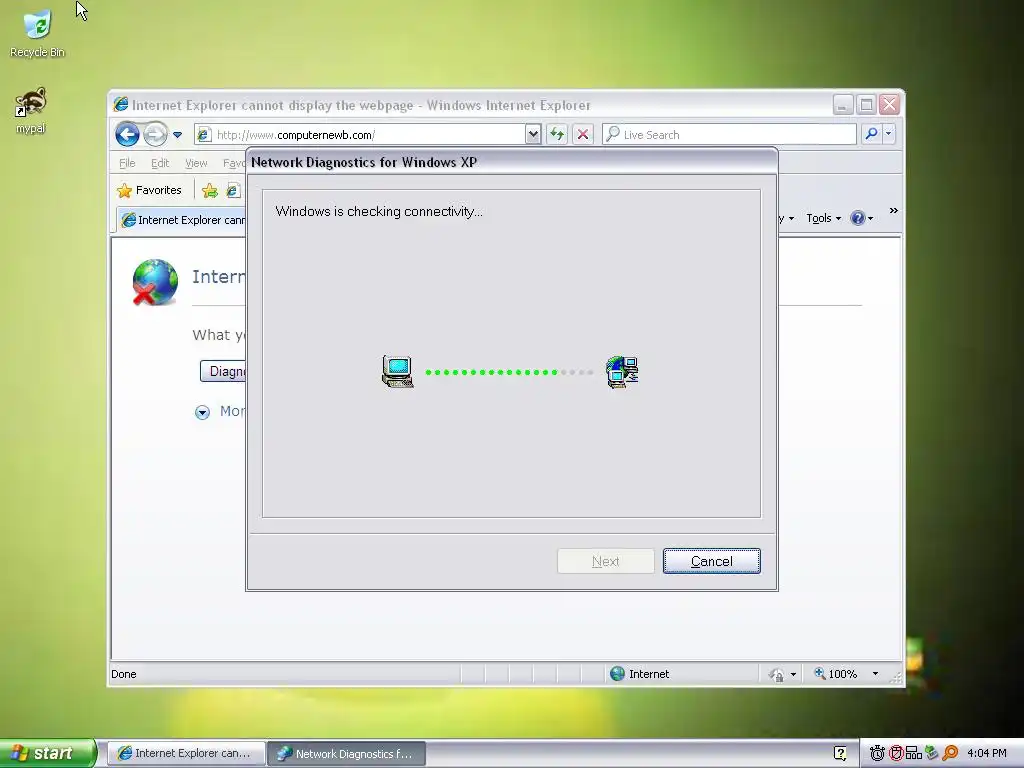Expand the Help icon dropdown arrow
1024x768 pixels.
pos(871,219)
